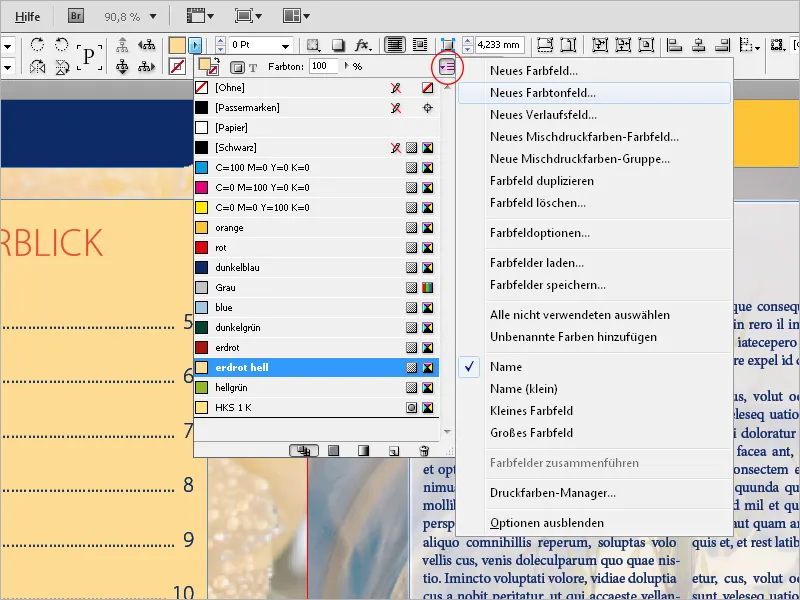Viewport: 800px width, 600px height.
Task: Select content icon
Action: [122, 66]
